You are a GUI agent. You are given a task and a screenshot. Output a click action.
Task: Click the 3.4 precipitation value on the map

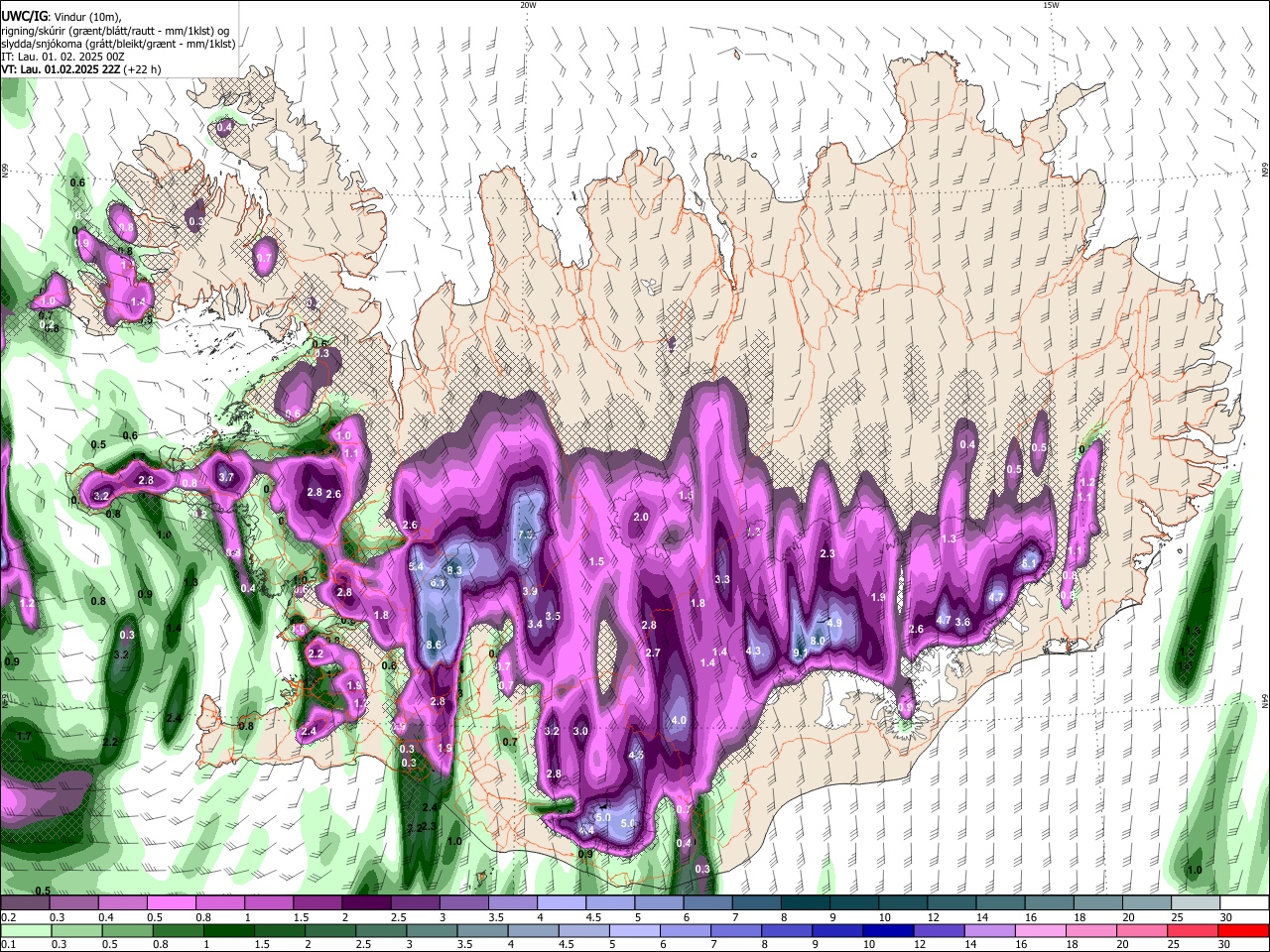point(535,624)
